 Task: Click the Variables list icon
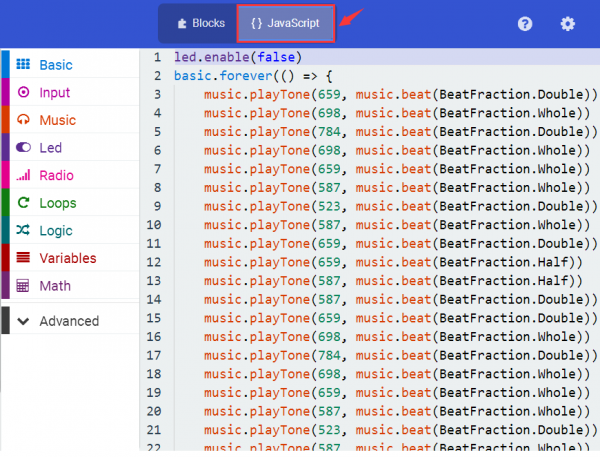click(23, 258)
